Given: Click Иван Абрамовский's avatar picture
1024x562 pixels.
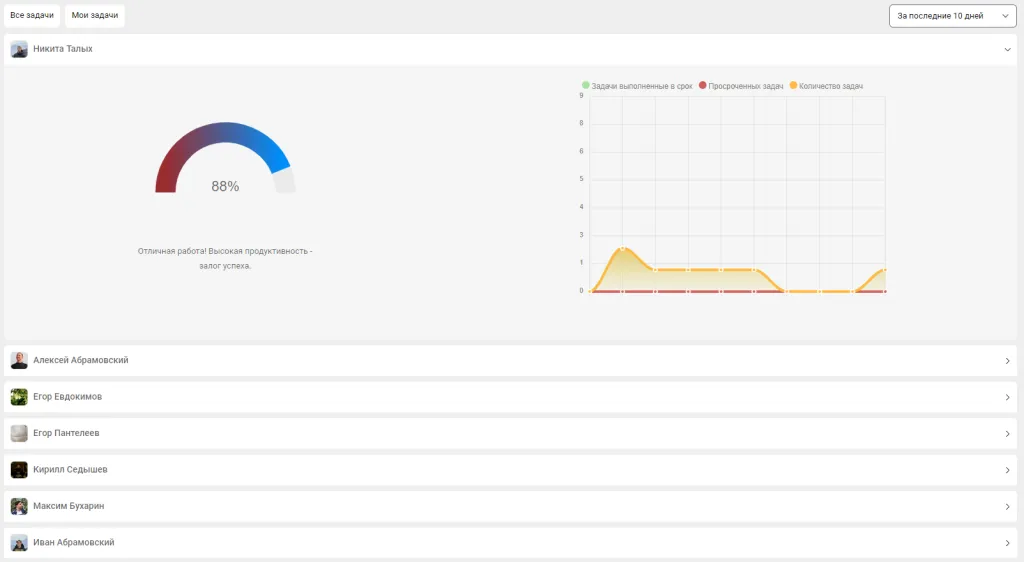Looking at the screenshot, I should [x=19, y=543].
